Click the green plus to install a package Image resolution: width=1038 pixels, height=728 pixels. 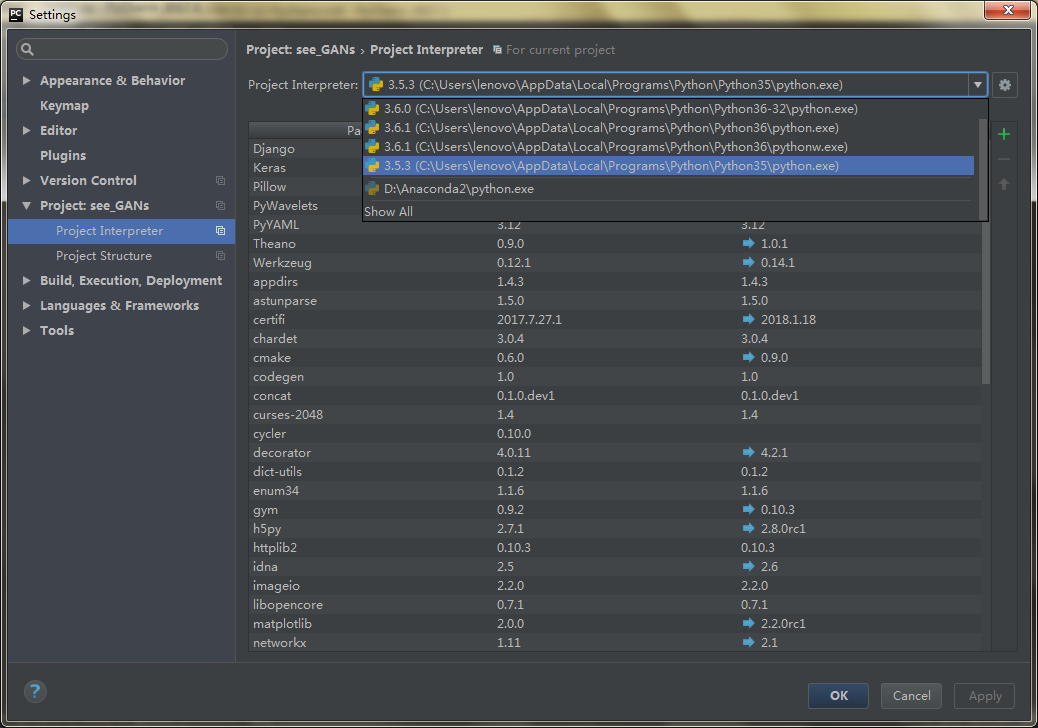click(x=1004, y=134)
